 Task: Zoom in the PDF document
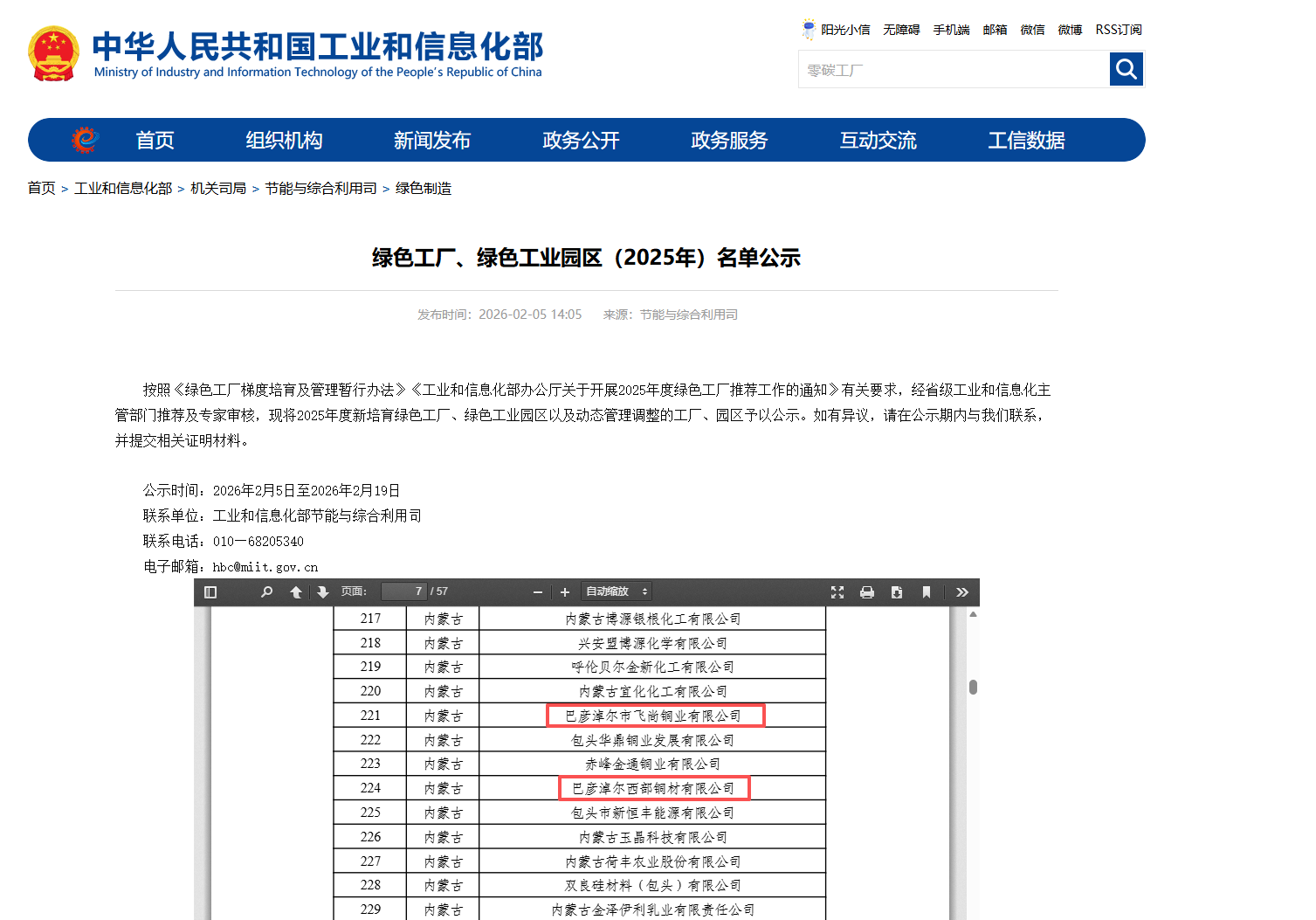(x=565, y=592)
